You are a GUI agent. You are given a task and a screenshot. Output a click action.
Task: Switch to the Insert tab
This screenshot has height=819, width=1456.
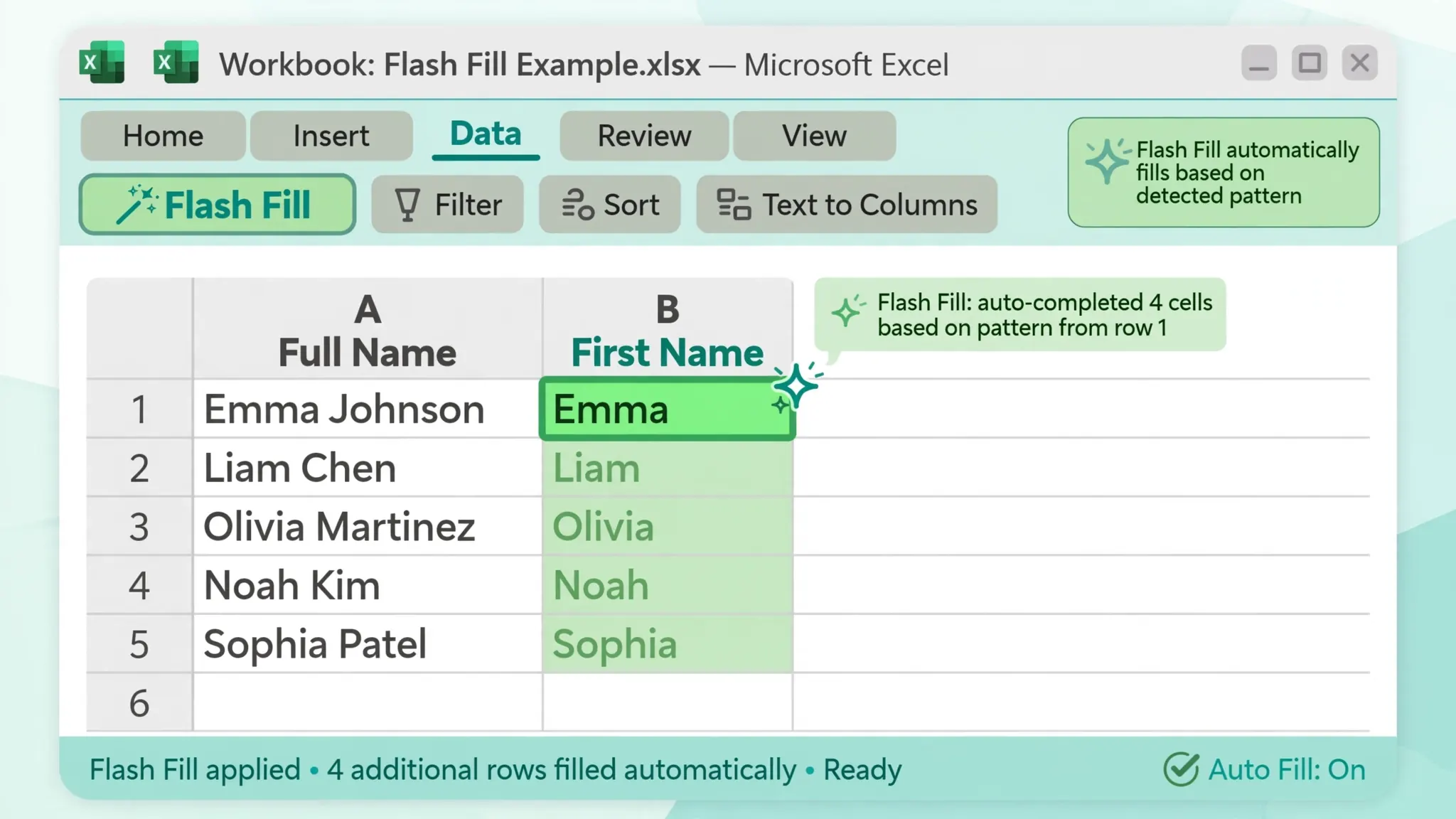click(x=331, y=136)
